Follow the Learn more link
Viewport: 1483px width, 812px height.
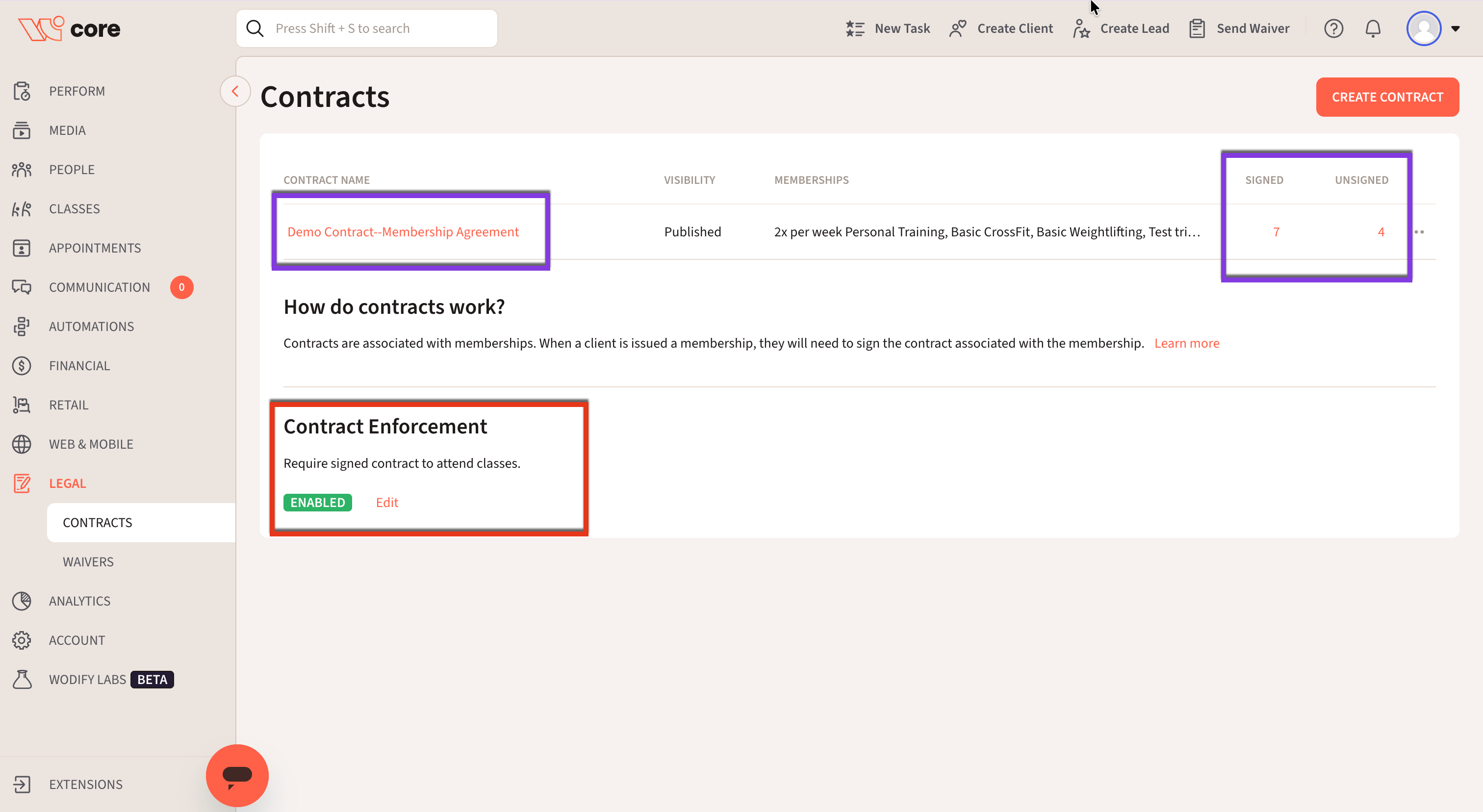tap(1186, 343)
